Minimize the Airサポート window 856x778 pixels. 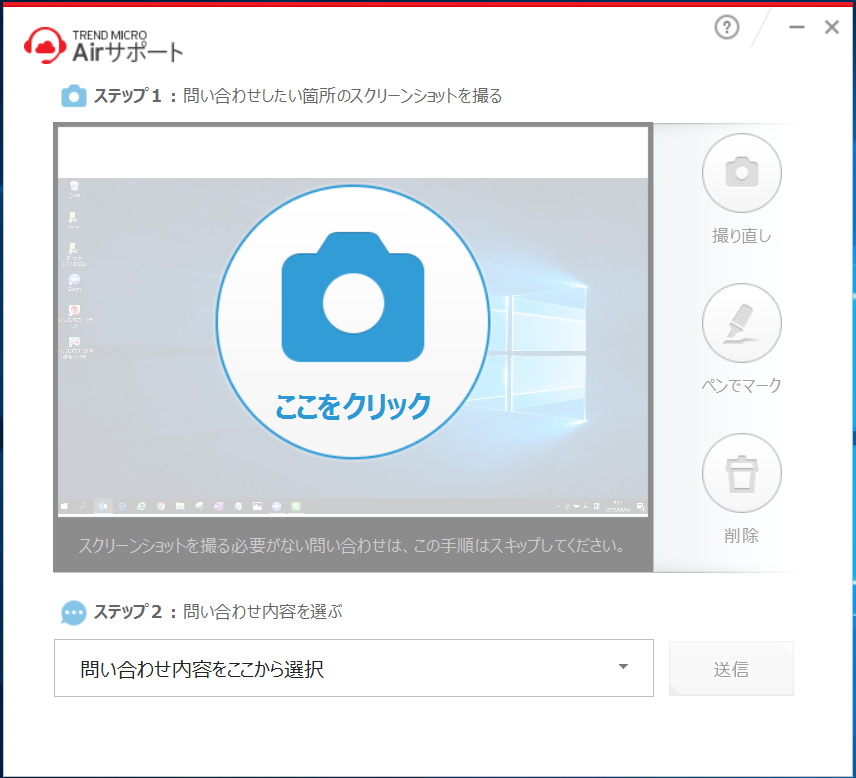coord(797,28)
